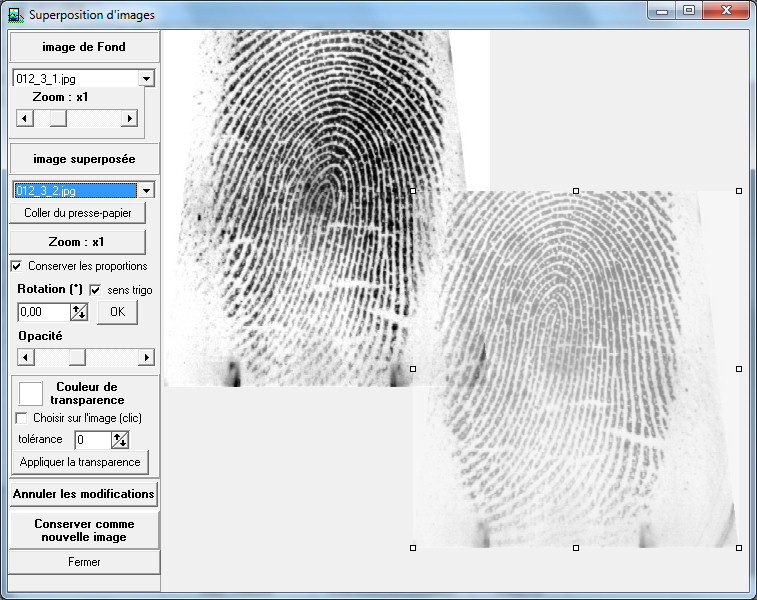Click the top-center resize handle of overlay image

click(x=576, y=191)
